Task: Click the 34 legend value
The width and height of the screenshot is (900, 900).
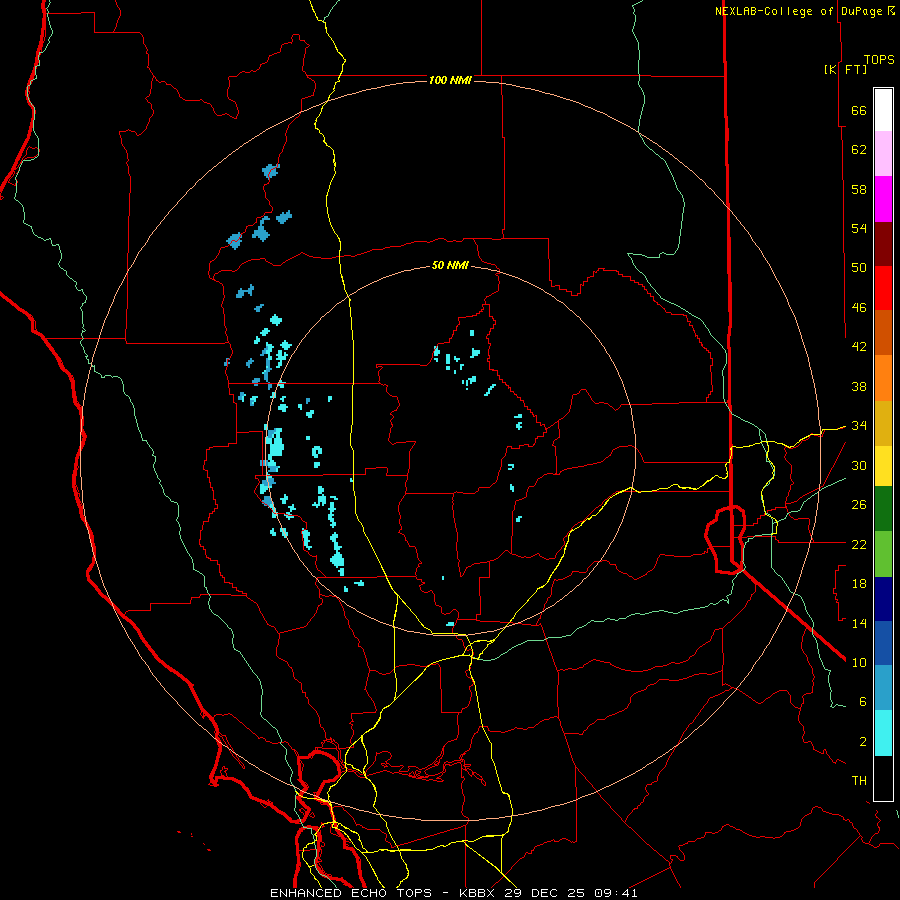Action: [x=859, y=426]
